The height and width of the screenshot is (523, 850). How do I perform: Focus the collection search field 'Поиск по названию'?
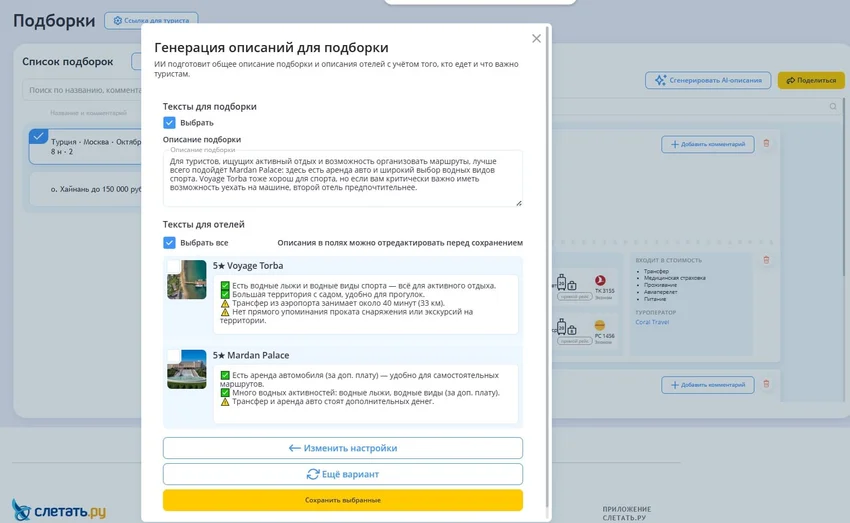tap(82, 90)
